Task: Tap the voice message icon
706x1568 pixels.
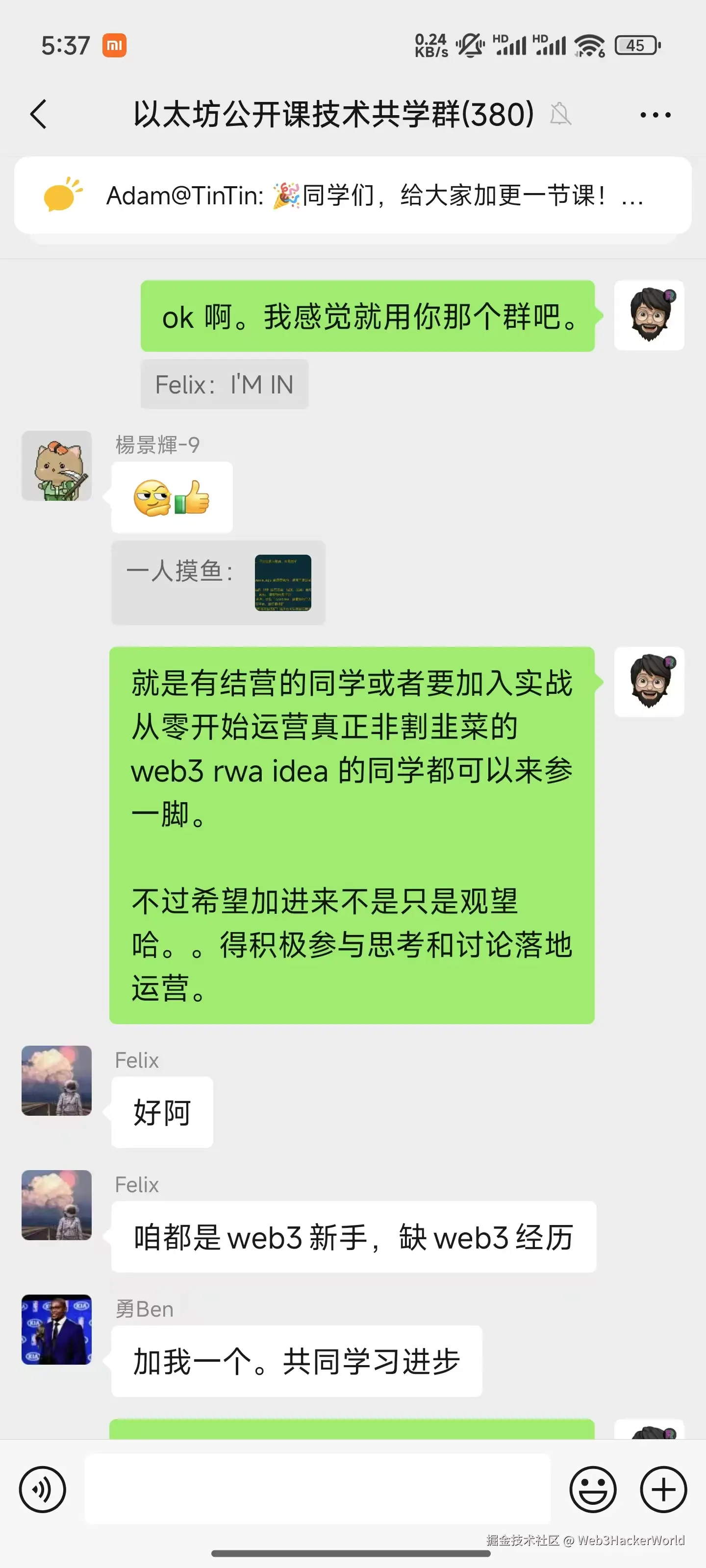Action: 42,1490
